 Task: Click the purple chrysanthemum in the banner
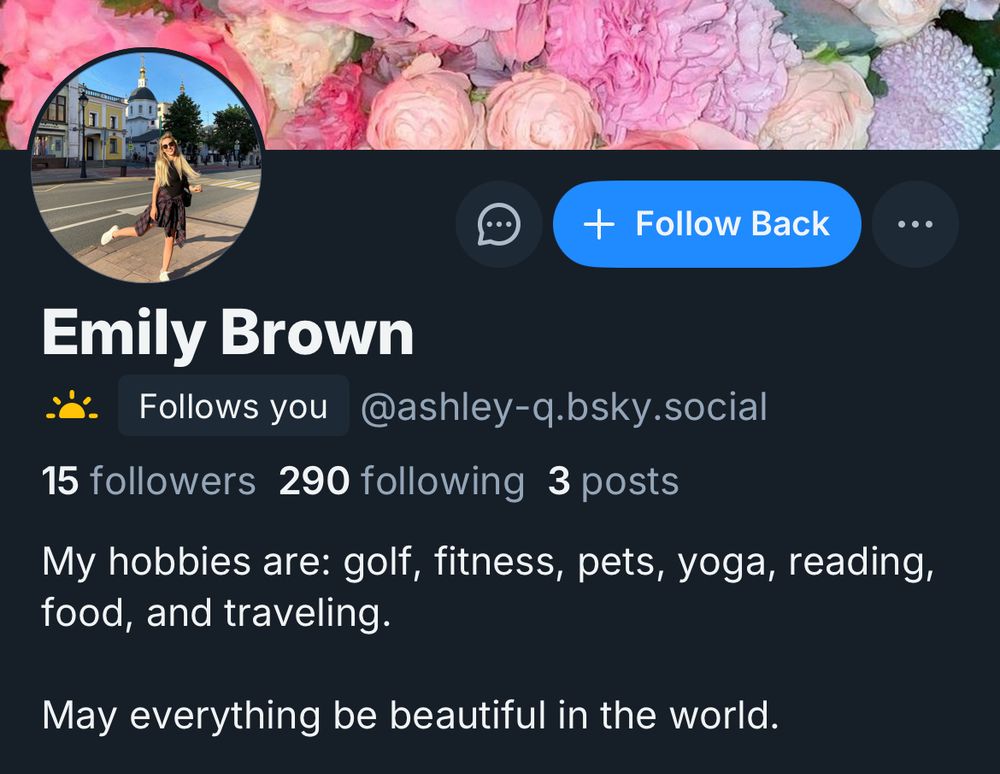932,89
